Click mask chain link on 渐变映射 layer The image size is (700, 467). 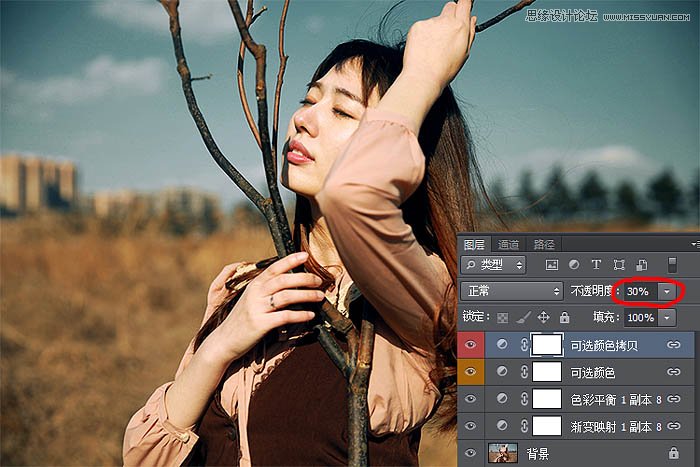coord(524,426)
